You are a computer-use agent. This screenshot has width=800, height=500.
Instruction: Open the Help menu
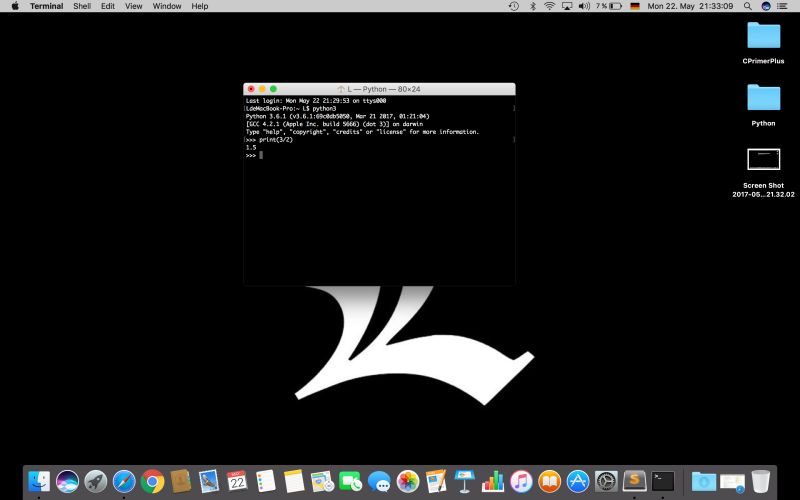coord(199,6)
